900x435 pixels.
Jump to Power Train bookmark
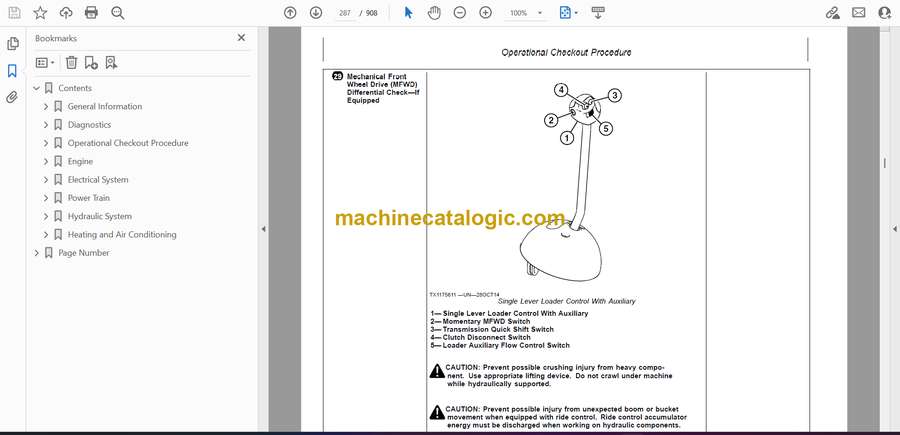coord(88,198)
